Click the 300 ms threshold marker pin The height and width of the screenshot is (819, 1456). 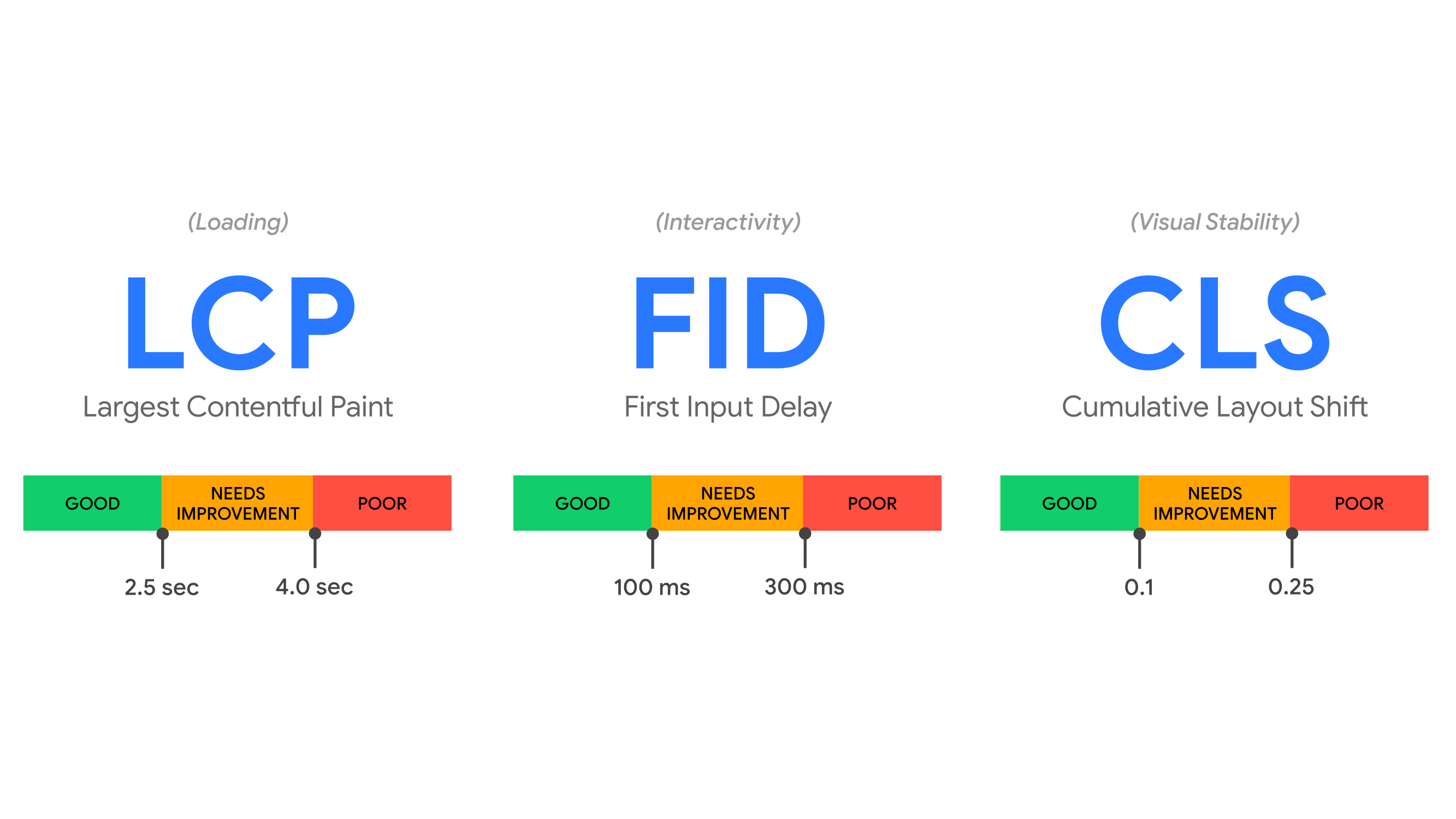pos(806,534)
